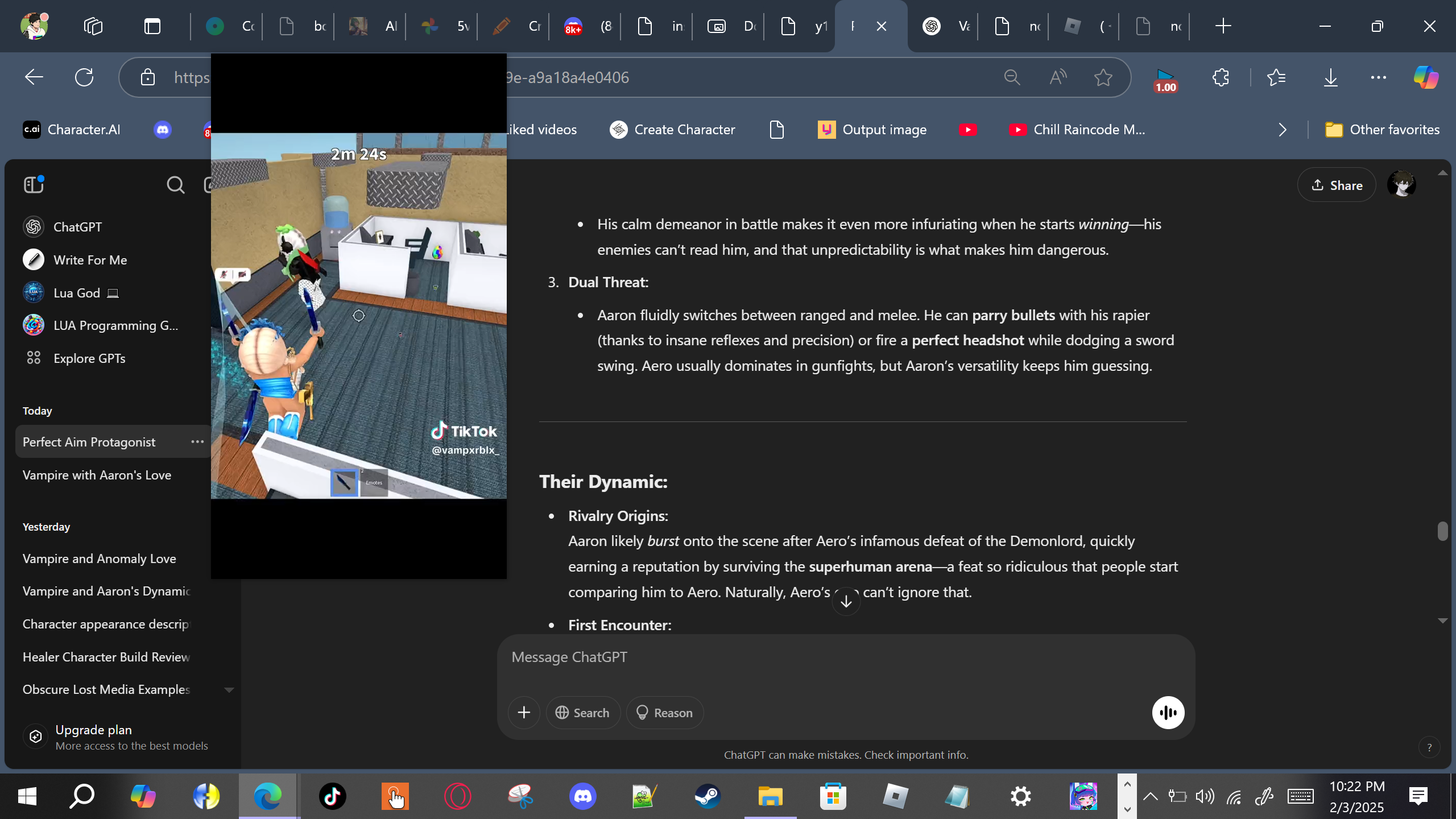Toggle the Search option in composer

(582, 713)
